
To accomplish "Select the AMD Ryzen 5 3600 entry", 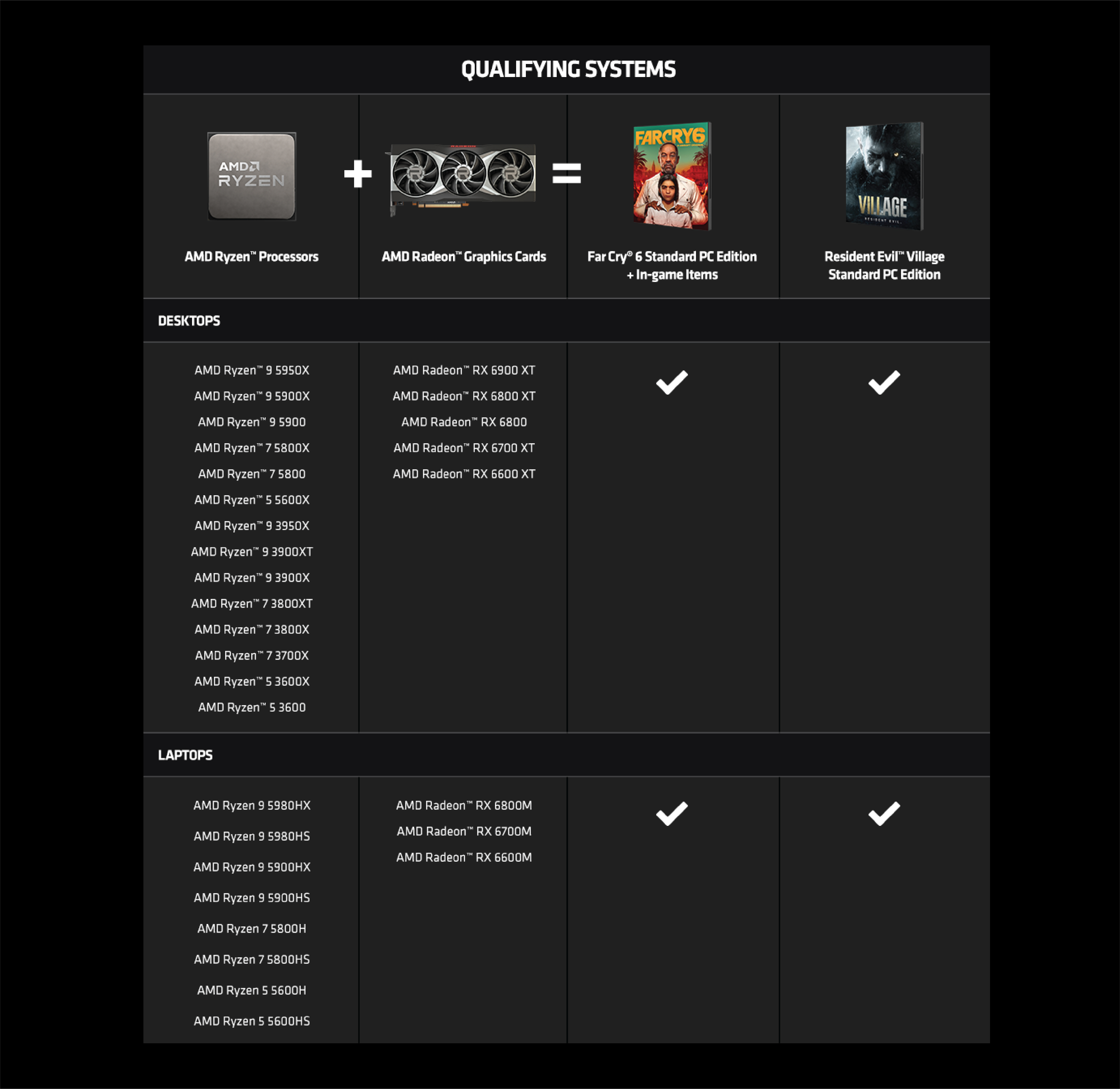I will point(252,707).
